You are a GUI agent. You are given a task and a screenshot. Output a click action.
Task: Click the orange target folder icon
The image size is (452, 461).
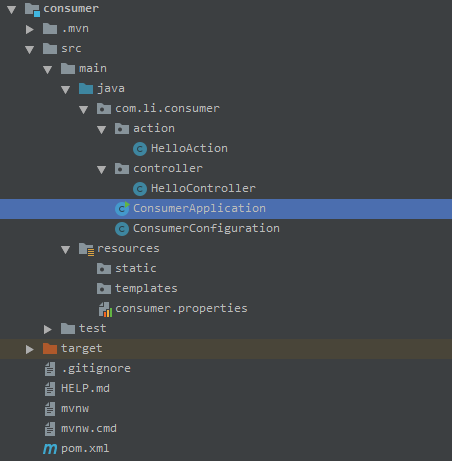pyautogui.click(x=50, y=348)
